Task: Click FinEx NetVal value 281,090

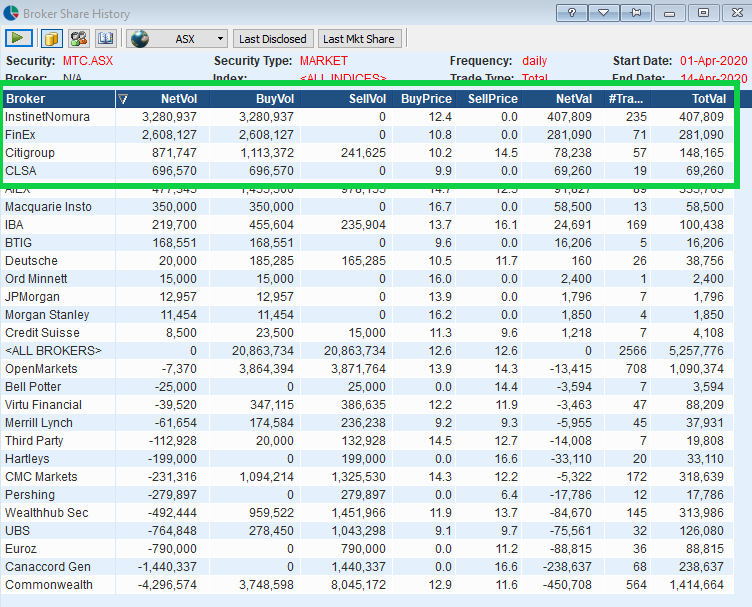Action: 569,135
